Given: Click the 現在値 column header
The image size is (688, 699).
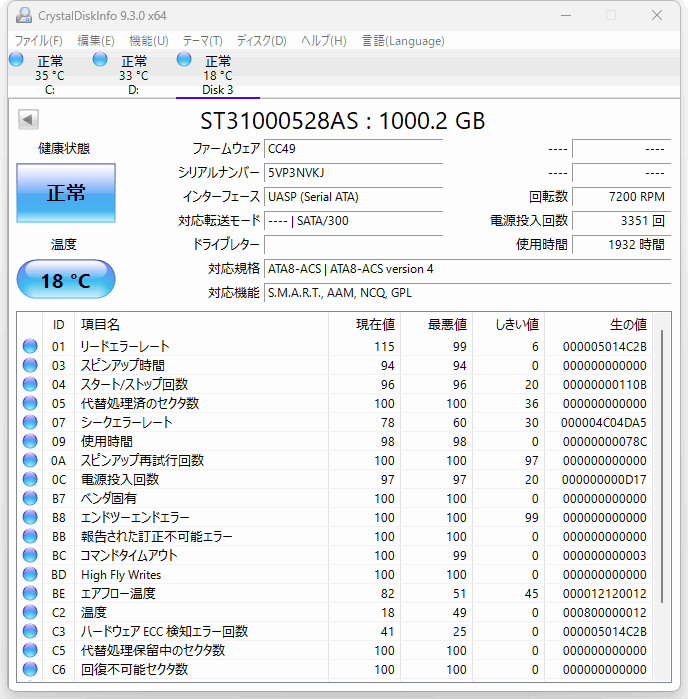Looking at the screenshot, I should point(364,325).
